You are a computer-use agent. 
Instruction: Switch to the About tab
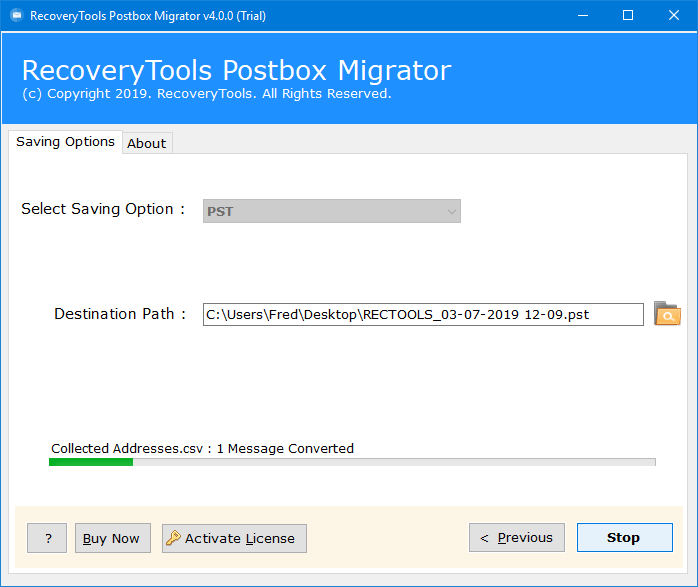(147, 143)
